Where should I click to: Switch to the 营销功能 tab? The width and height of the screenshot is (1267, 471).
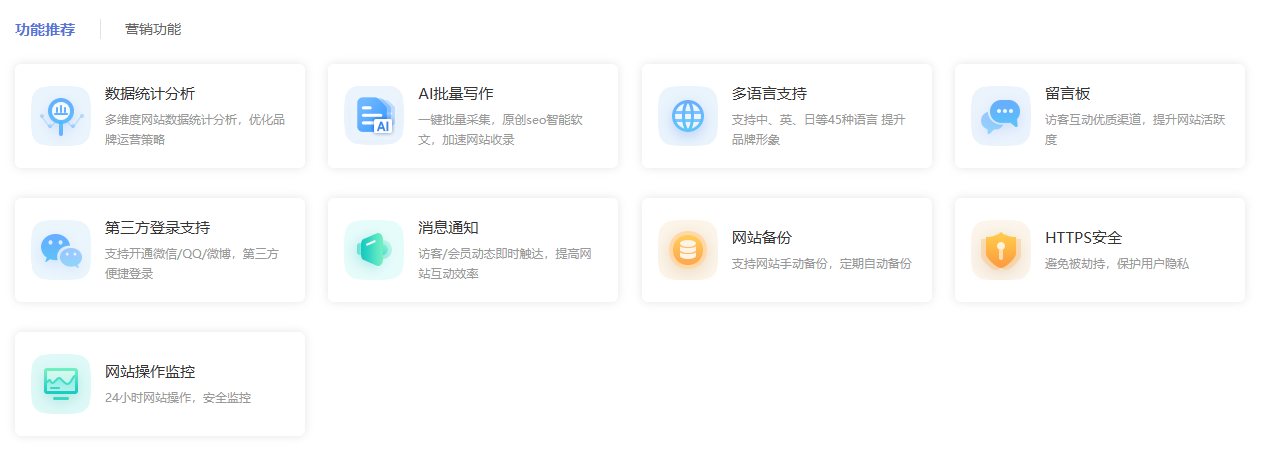coord(153,29)
